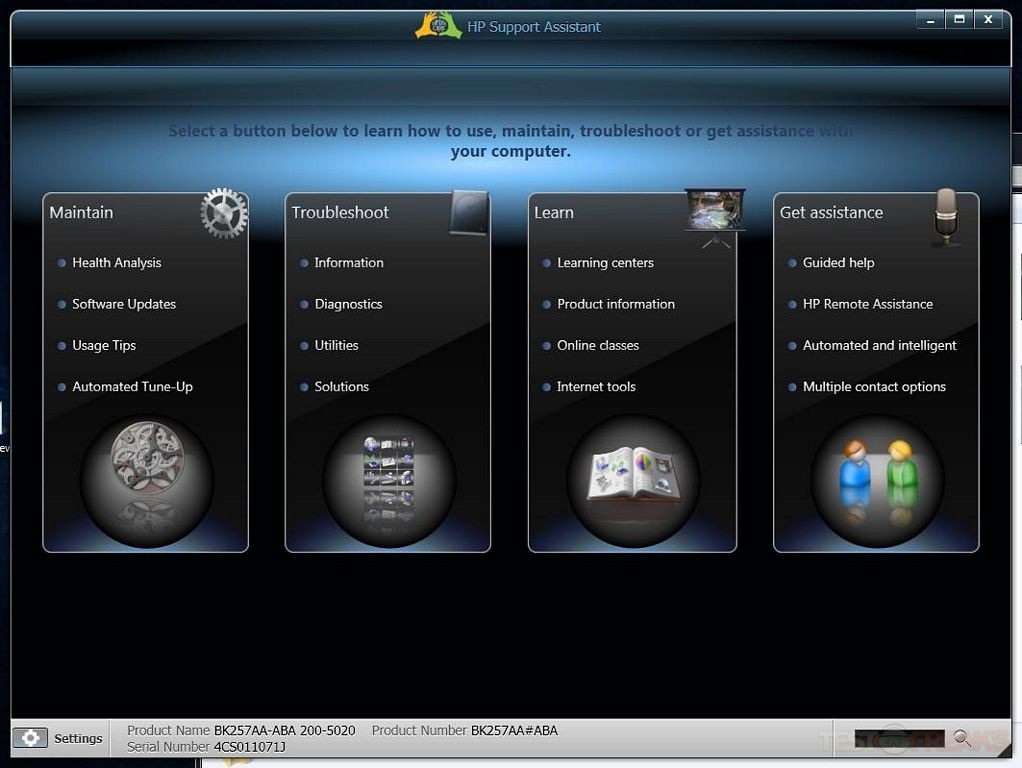
Task: Click the monitor icon on Troubleshoot panel
Action: pos(468,213)
